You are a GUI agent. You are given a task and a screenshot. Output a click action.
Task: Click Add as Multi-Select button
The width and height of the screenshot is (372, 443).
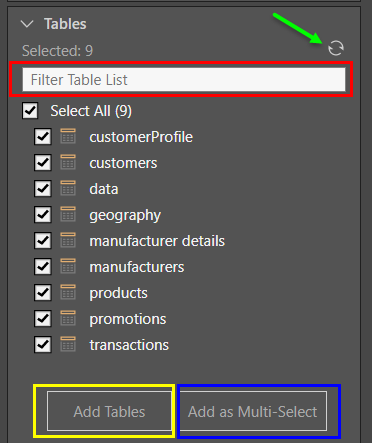click(253, 411)
